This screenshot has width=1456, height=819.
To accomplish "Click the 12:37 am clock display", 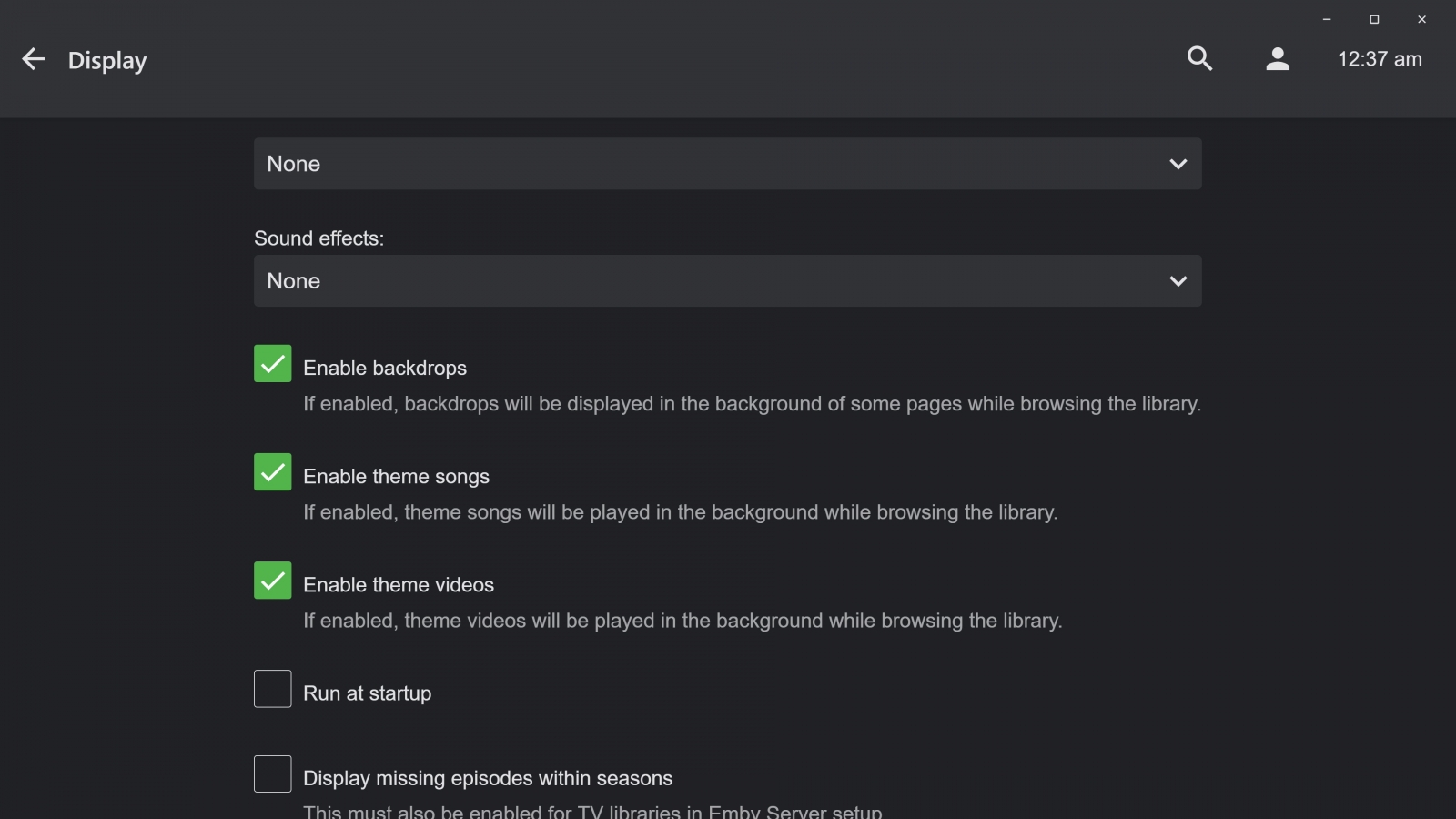I will tap(1379, 59).
